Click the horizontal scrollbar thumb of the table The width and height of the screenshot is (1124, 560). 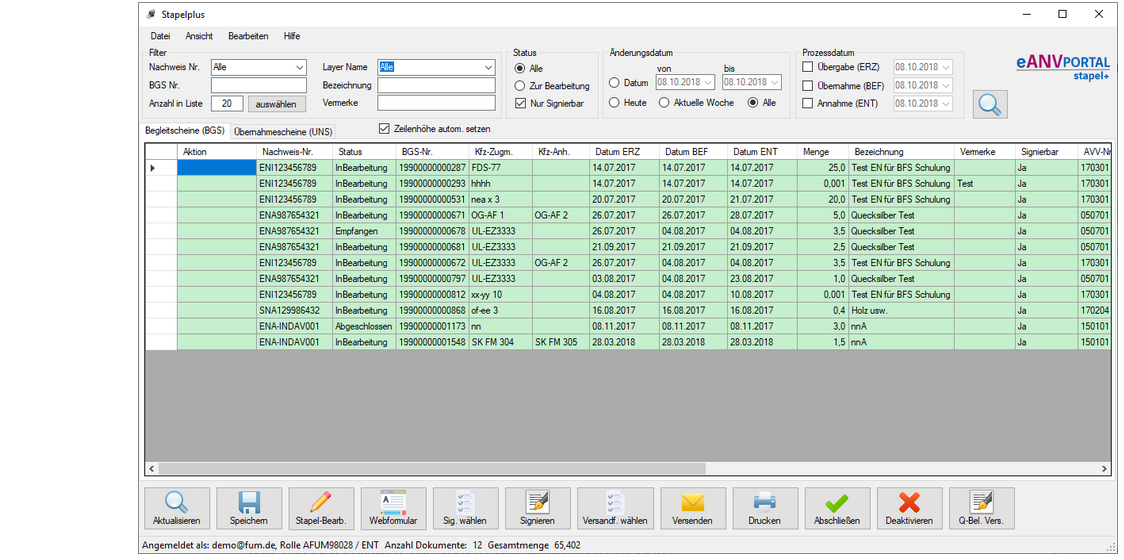coord(432,468)
